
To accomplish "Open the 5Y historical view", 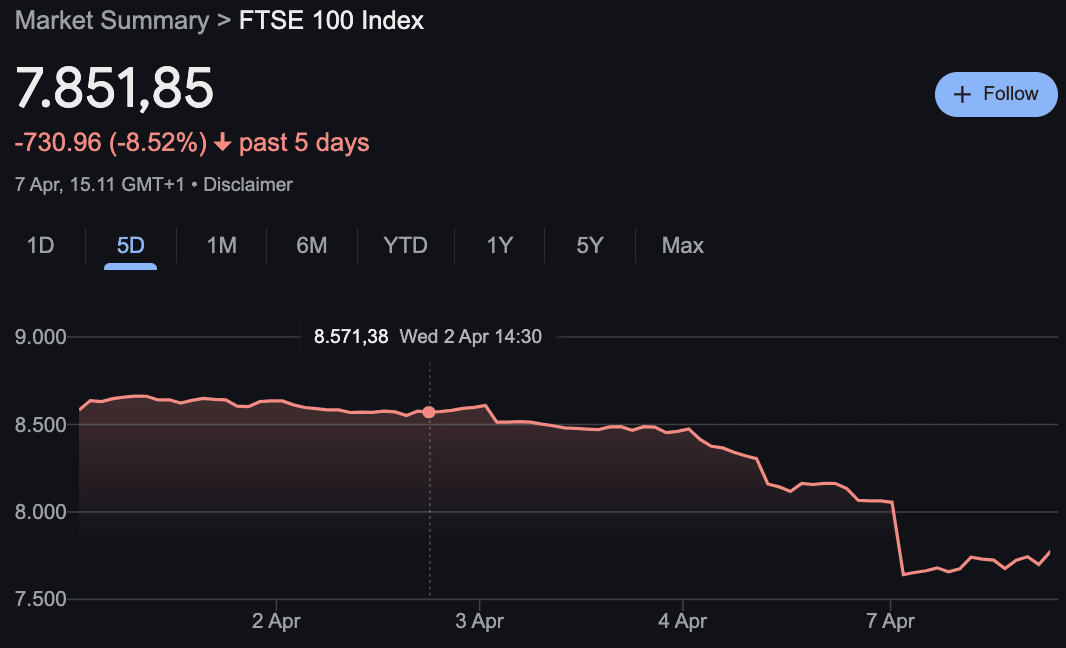I will (x=588, y=245).
